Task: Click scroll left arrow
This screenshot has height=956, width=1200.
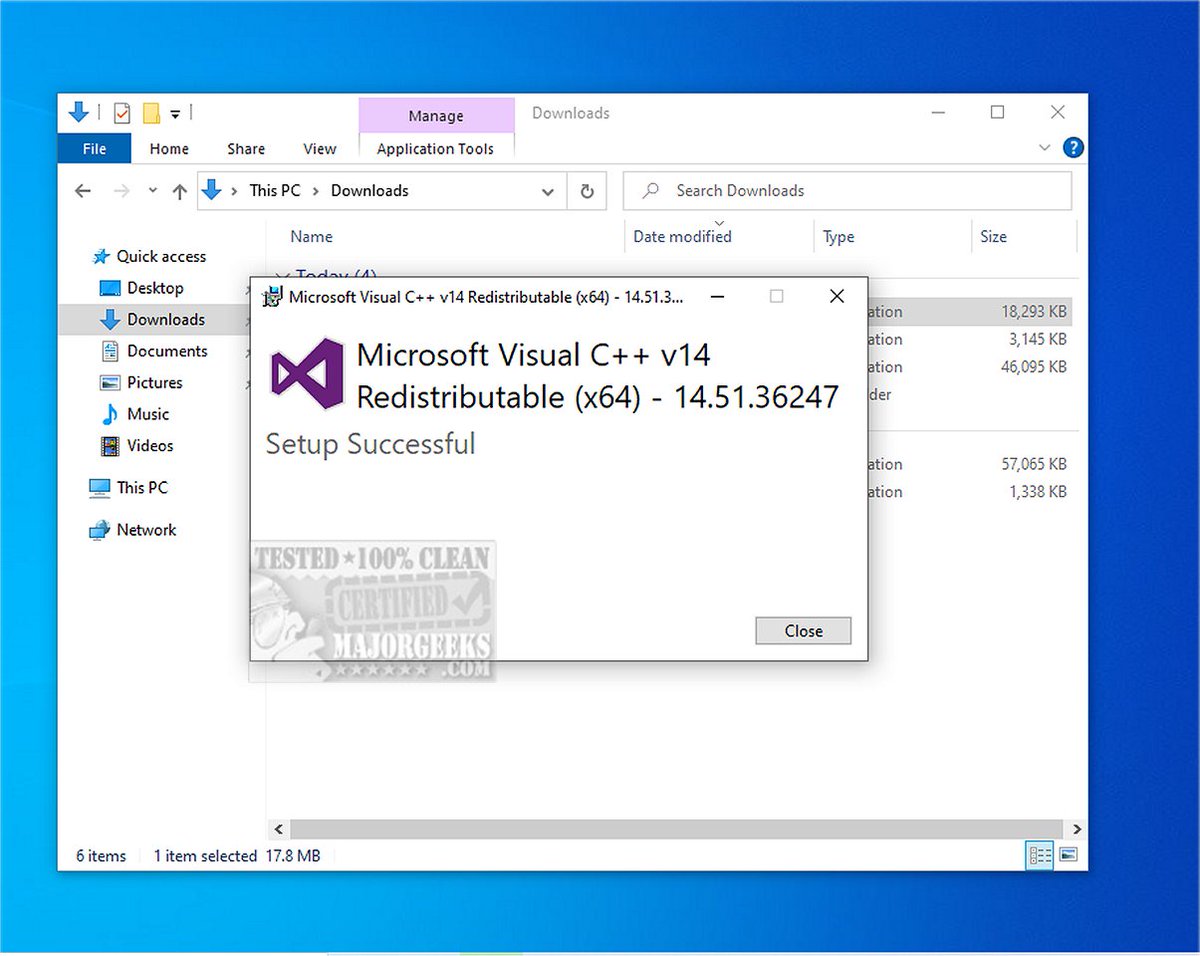Action: click(x=279, y=829)
